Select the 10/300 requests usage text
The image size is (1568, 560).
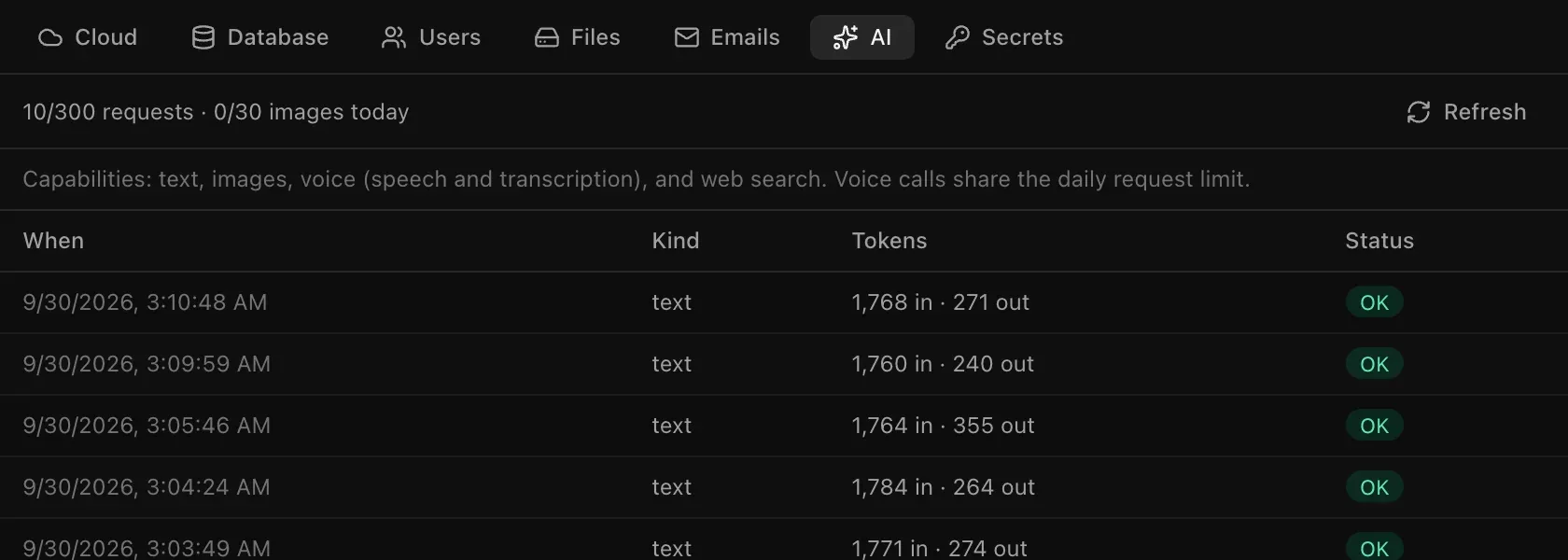tap(108, 112)
